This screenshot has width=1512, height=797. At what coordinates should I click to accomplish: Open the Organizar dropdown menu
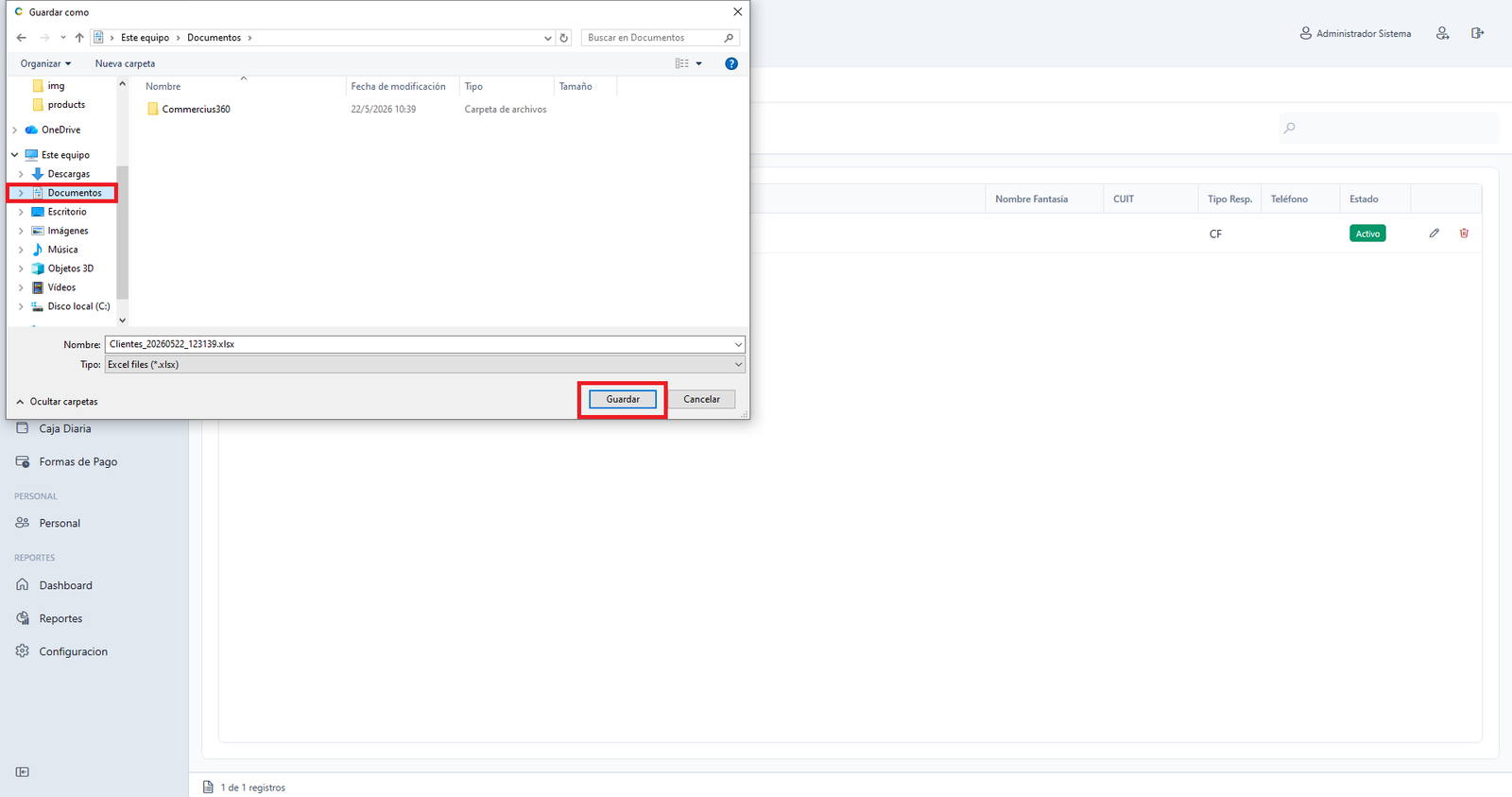(45, 63)
